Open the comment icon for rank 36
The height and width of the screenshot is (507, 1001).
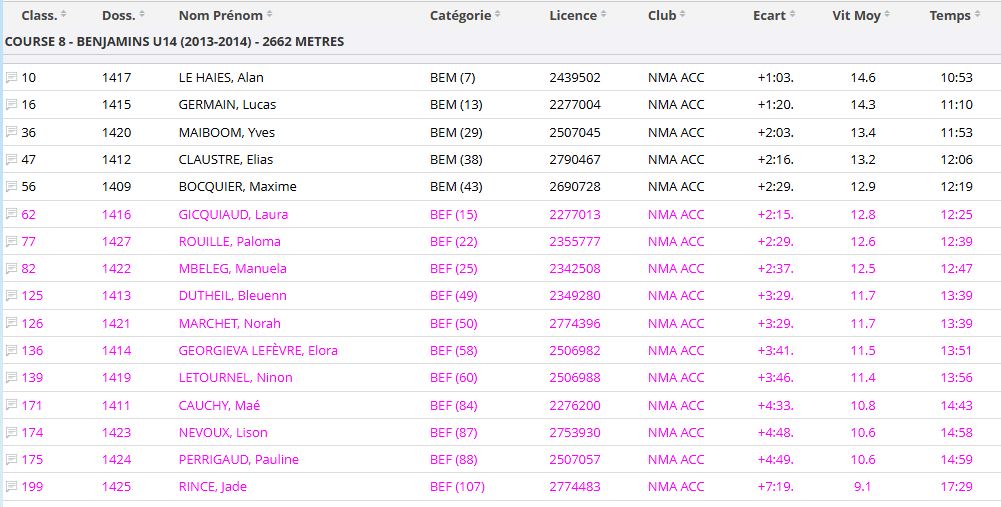(x=11, y=133)
